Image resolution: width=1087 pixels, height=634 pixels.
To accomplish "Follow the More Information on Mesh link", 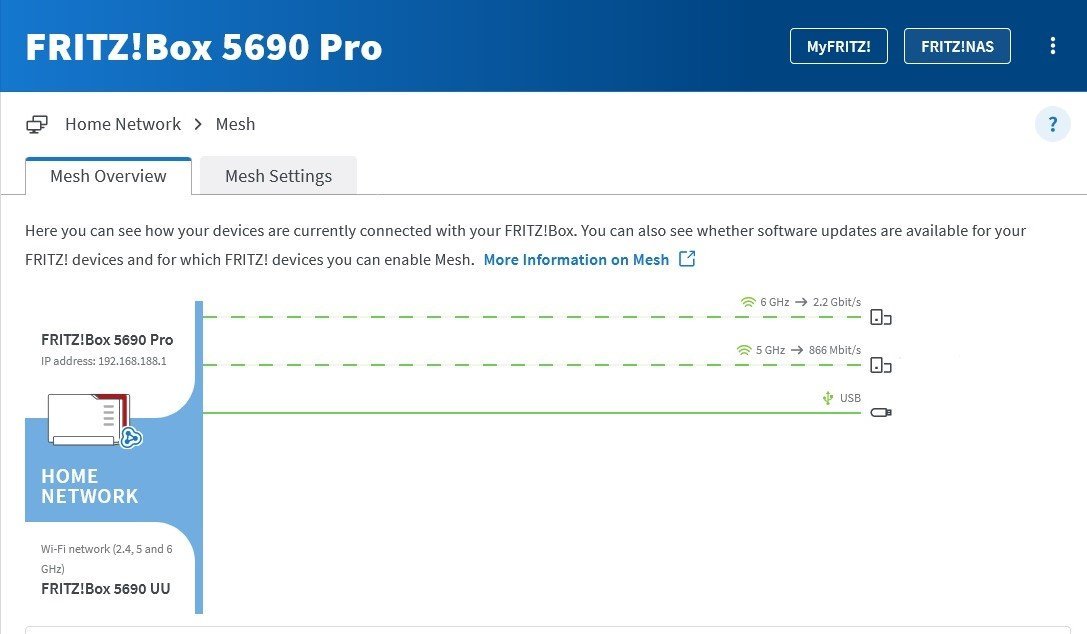I will click(576, 259).
